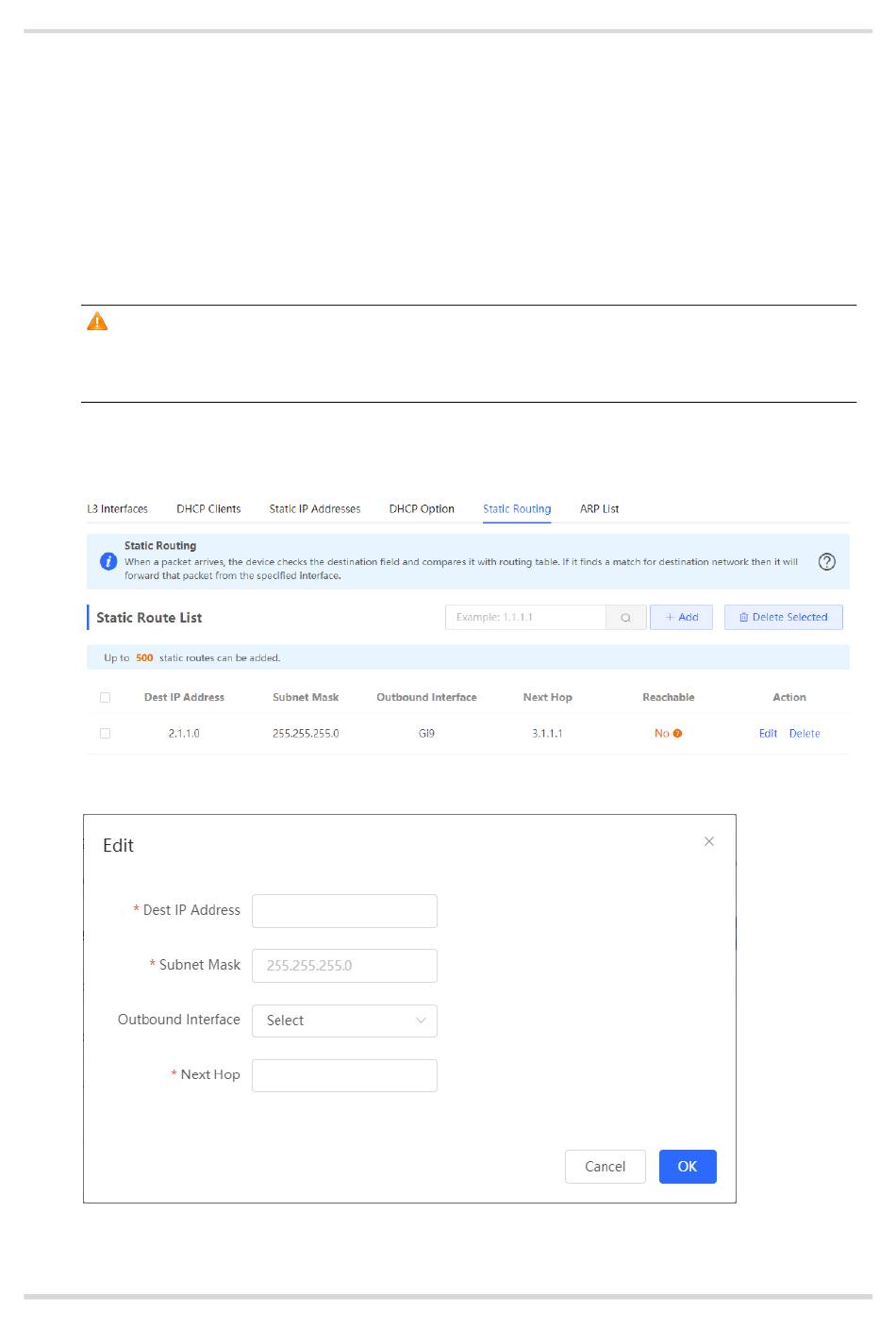The width and height of the screenshot is (896, 1328).
Task: Click the yellow warning triangle icon
Action: (x=97, y=323)
